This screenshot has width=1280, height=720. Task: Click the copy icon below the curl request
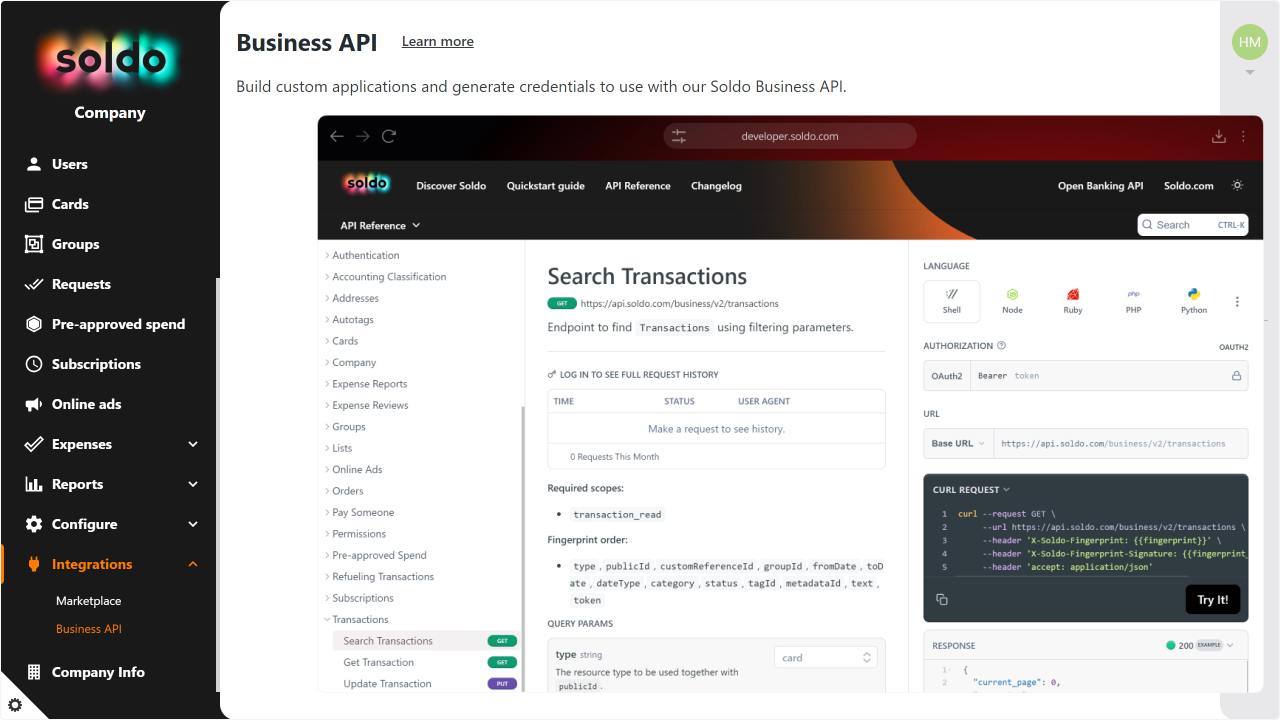click(942, 599)
